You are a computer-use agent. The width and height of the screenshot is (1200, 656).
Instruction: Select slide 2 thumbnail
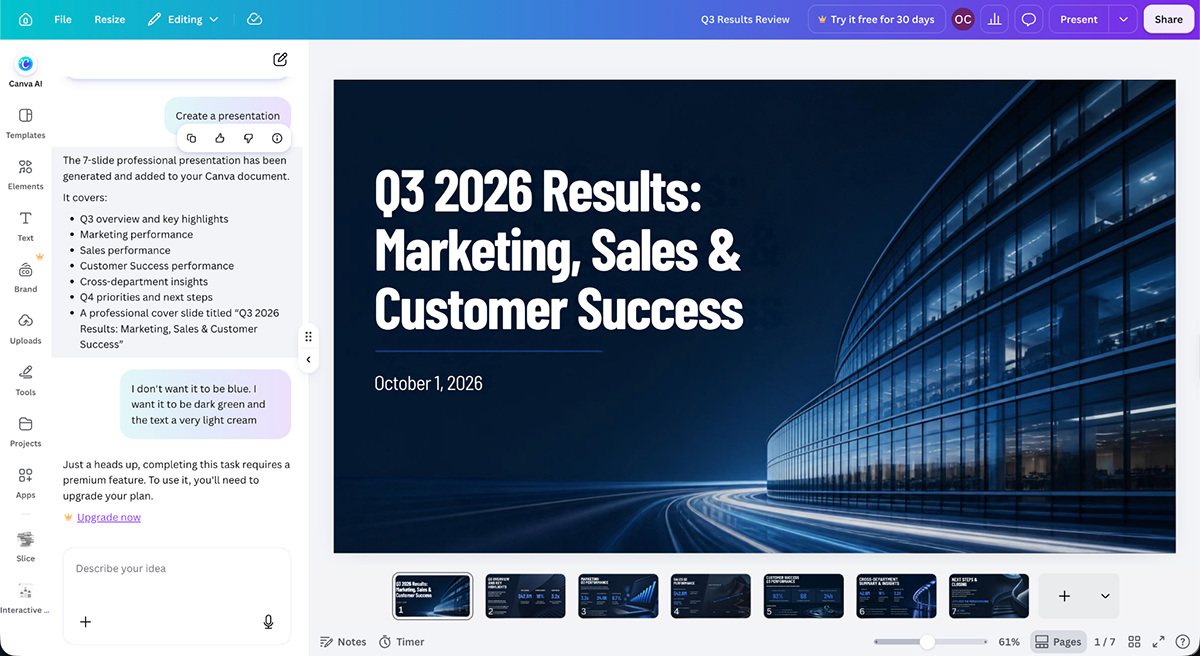(526, 596)
